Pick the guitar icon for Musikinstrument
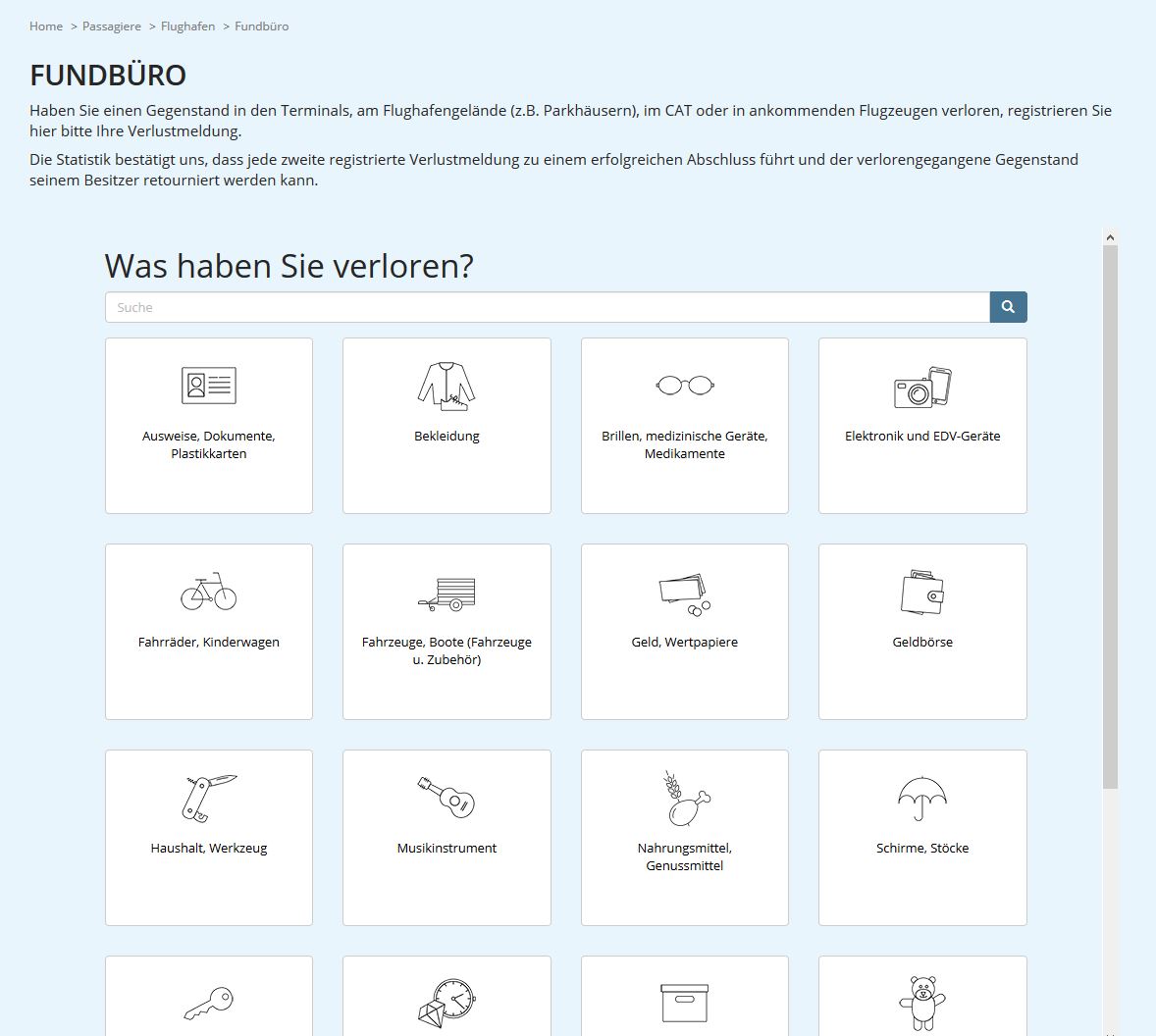 (447, 798)
